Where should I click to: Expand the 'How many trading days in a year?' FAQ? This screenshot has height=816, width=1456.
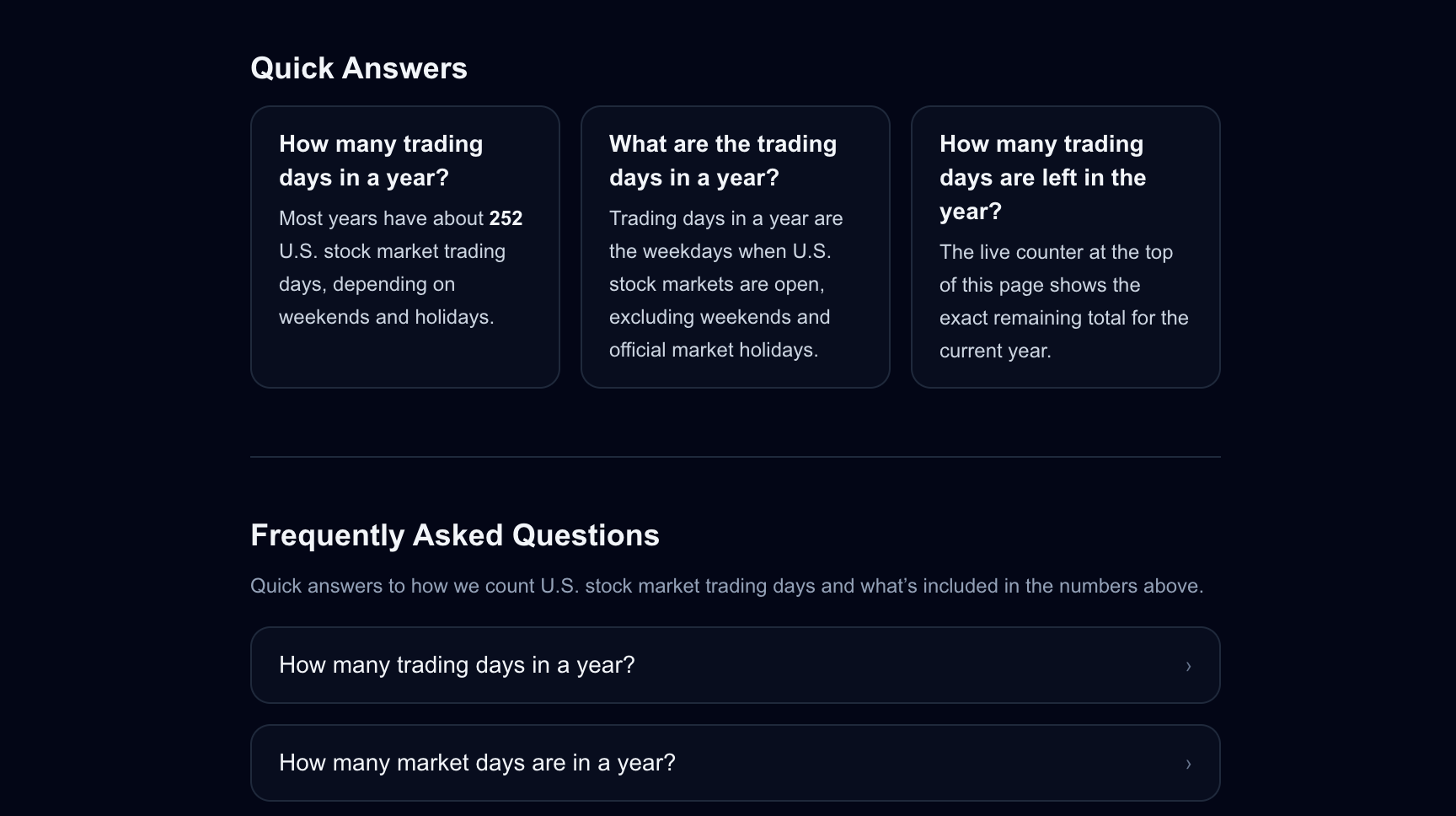(733, 665)
